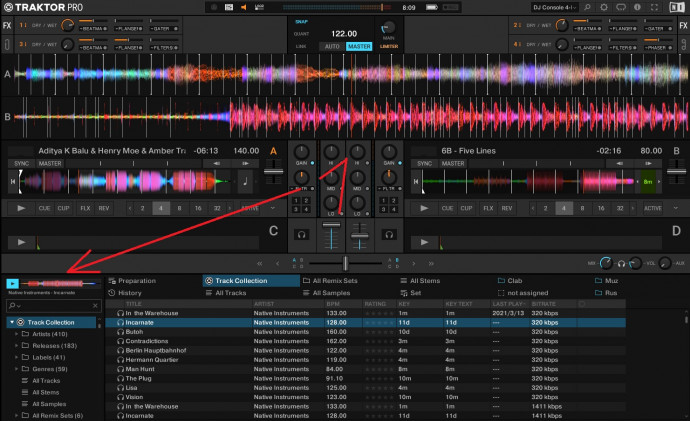The width and height of the screenshot is (690, 421).
Task: Click the Muz folder favorite
Action: coord(606,281)
